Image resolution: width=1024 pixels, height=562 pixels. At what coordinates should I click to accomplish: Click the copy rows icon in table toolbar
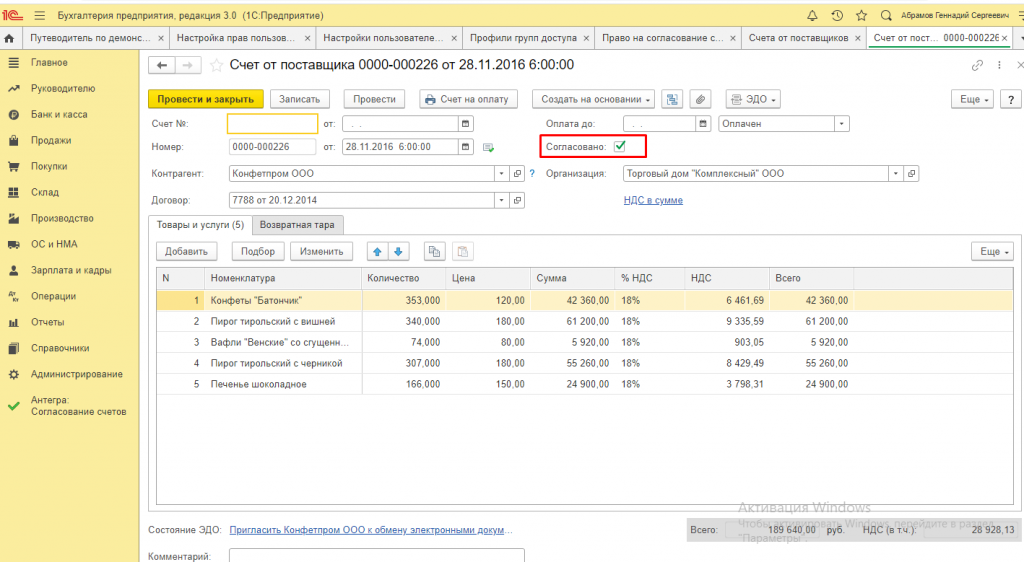[x=433, y=252]
